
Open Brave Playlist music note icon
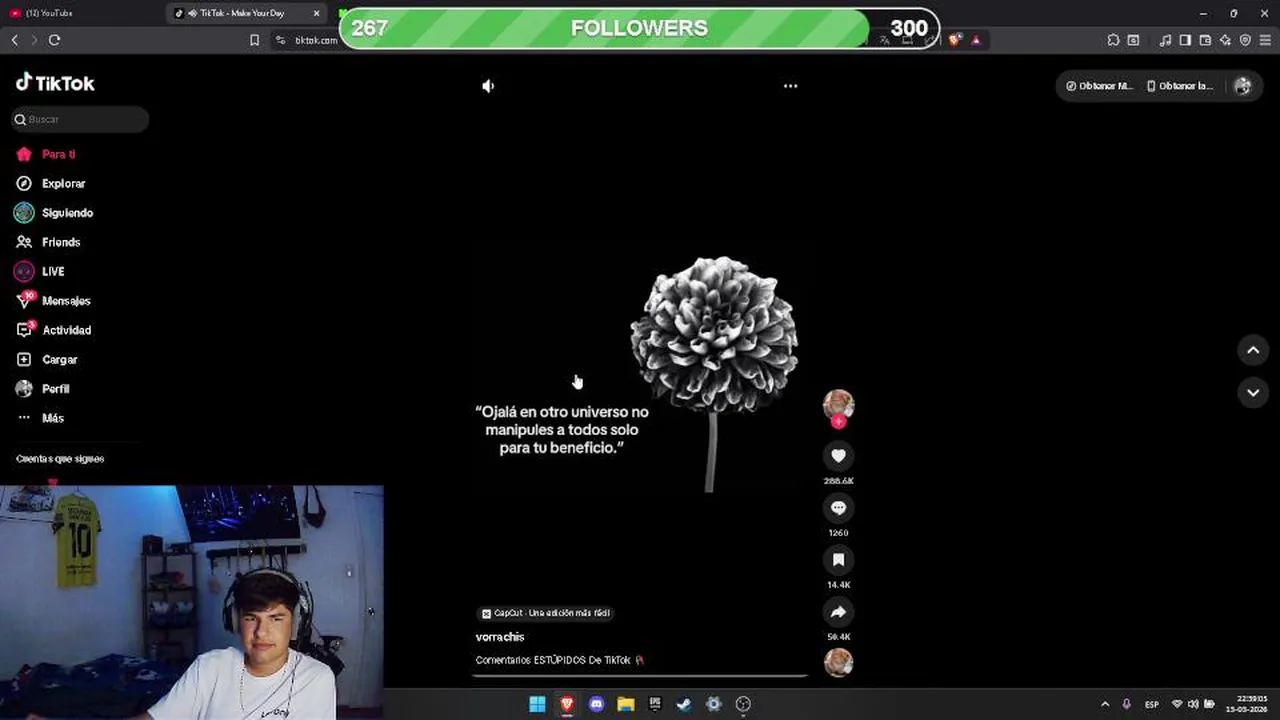coord(1165,40)
